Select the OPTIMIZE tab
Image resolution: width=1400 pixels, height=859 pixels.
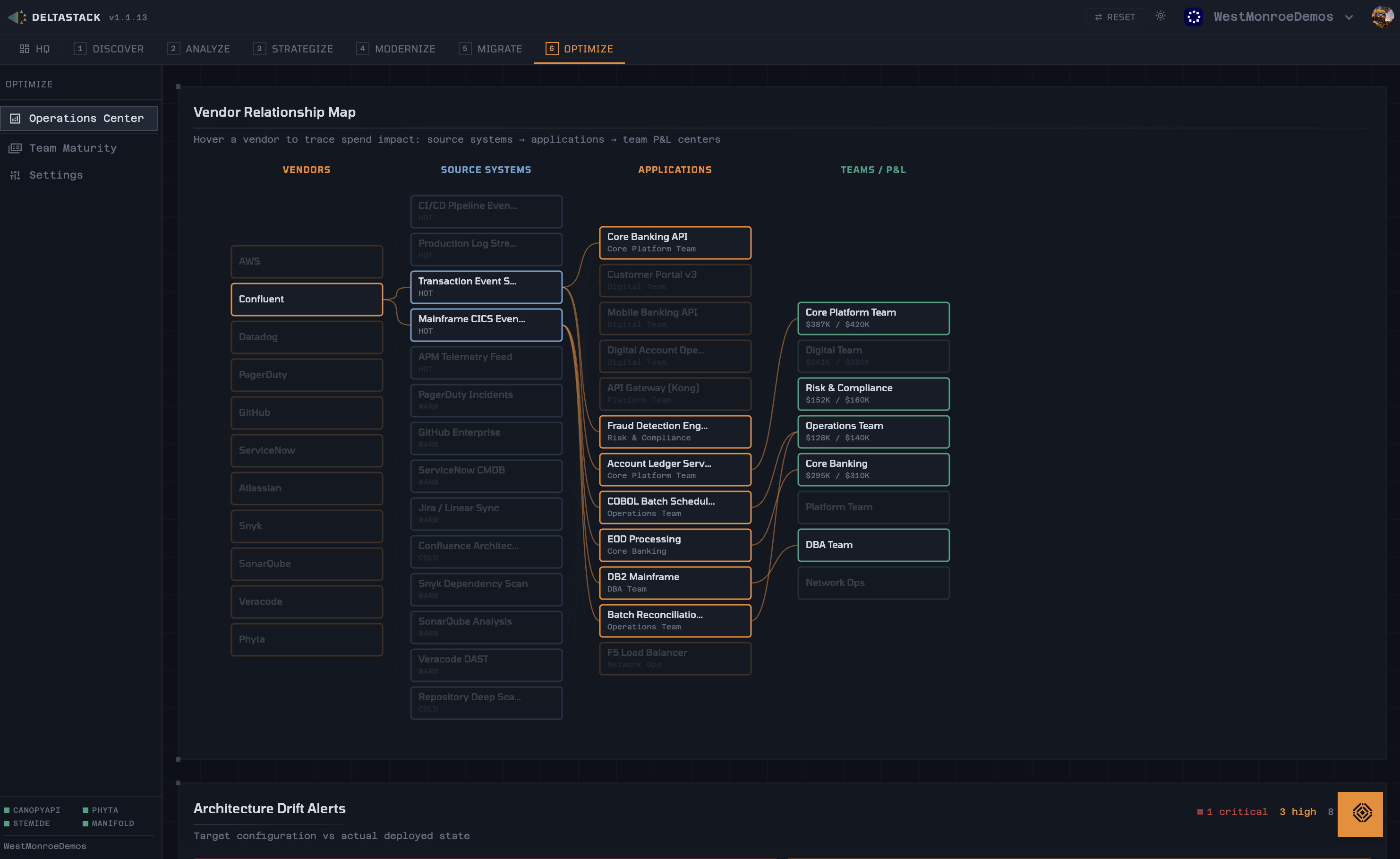580,49
